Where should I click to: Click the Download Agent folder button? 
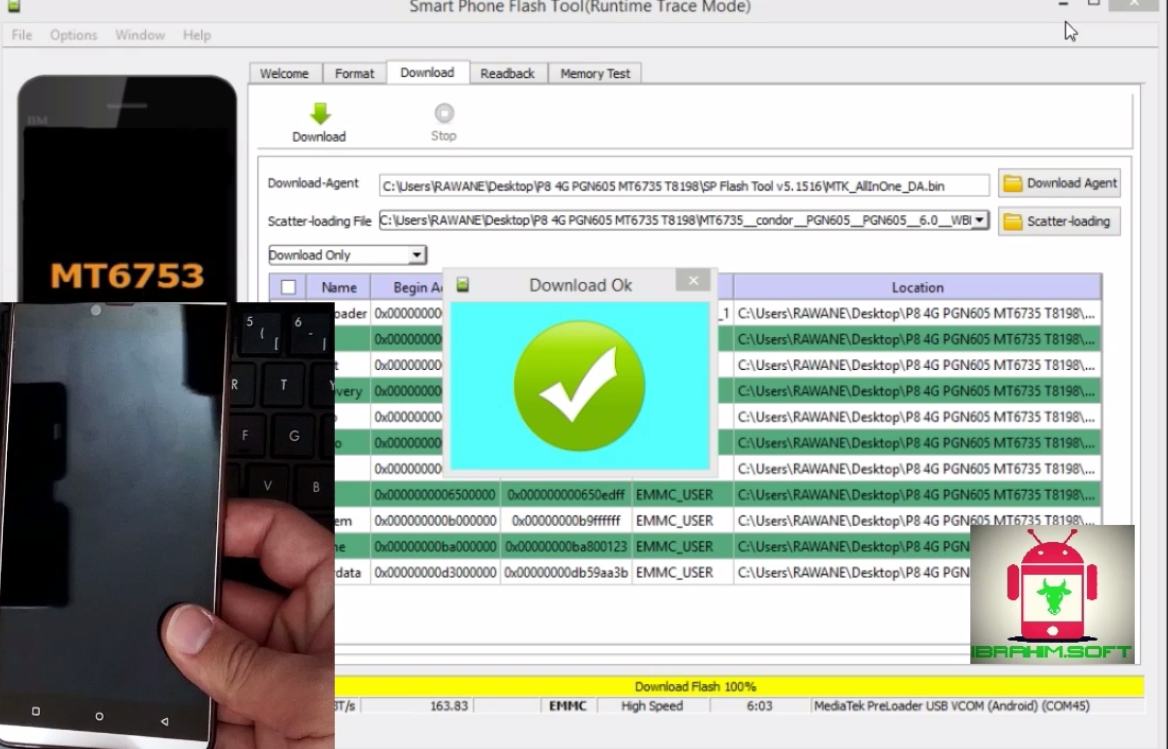tap(1058, 183)
